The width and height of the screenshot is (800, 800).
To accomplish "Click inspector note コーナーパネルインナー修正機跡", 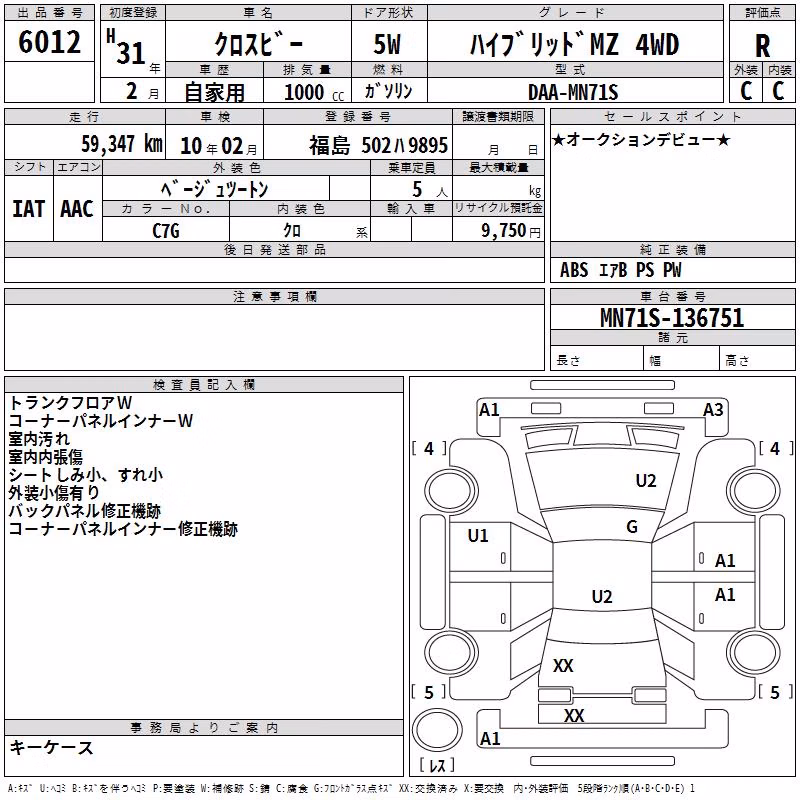I will point(123,529).
